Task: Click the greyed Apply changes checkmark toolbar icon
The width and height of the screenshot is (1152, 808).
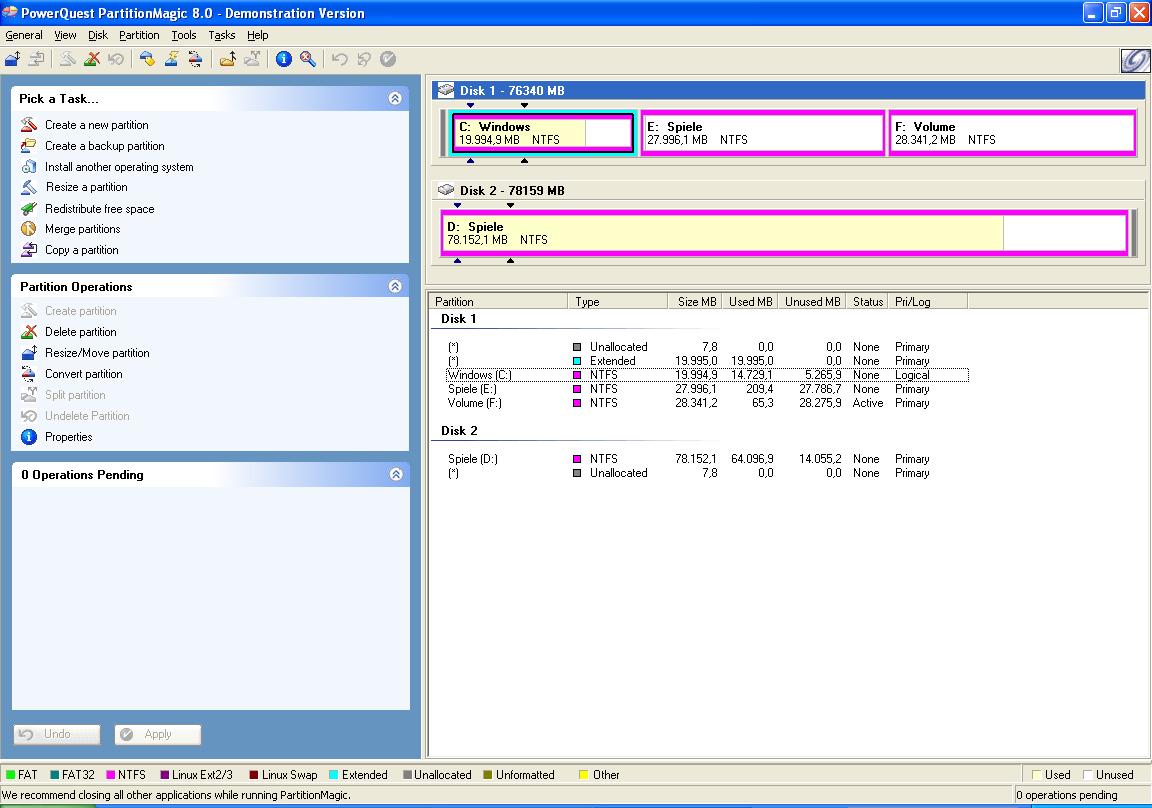Action: [388, 59]
